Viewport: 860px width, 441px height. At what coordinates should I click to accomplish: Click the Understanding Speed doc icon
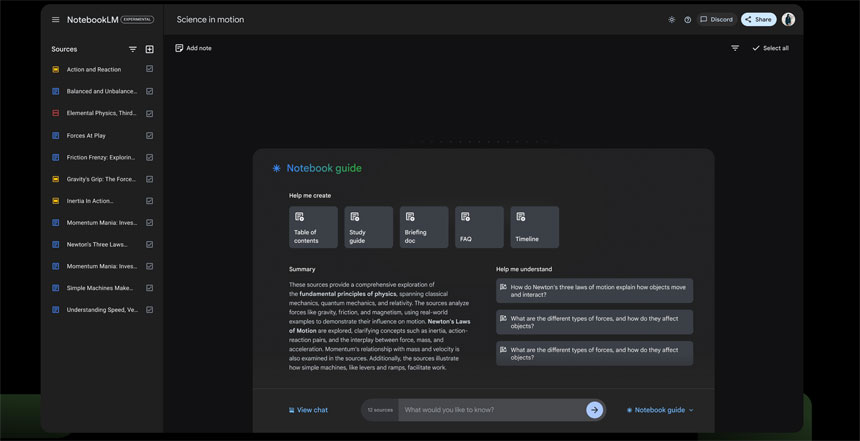[55, 310]
